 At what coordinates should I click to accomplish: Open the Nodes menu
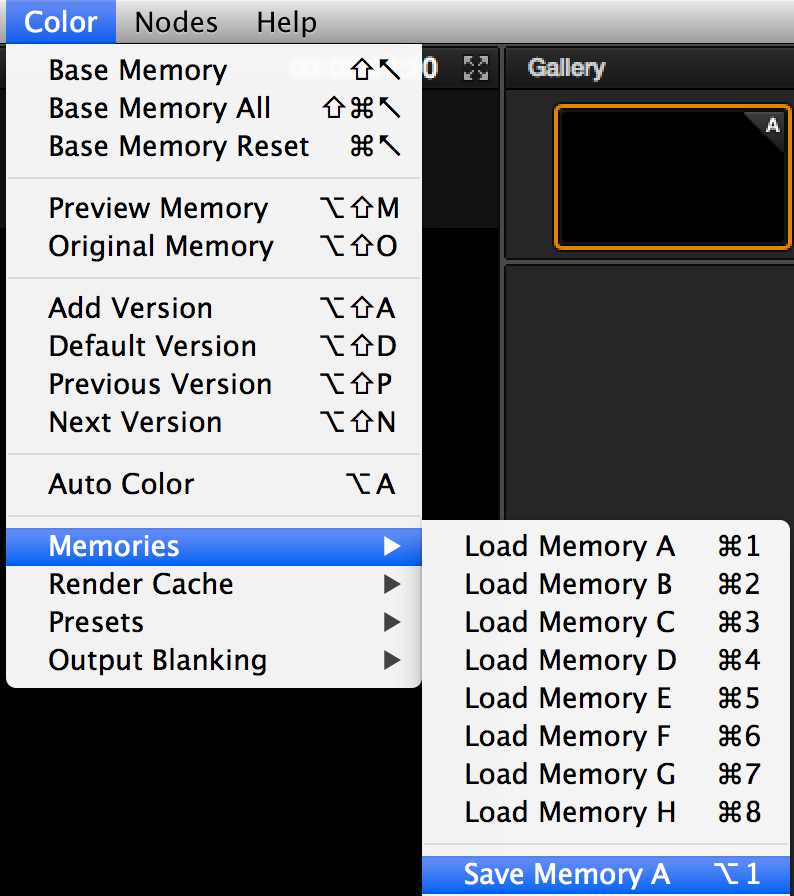[x=176, y=22]
